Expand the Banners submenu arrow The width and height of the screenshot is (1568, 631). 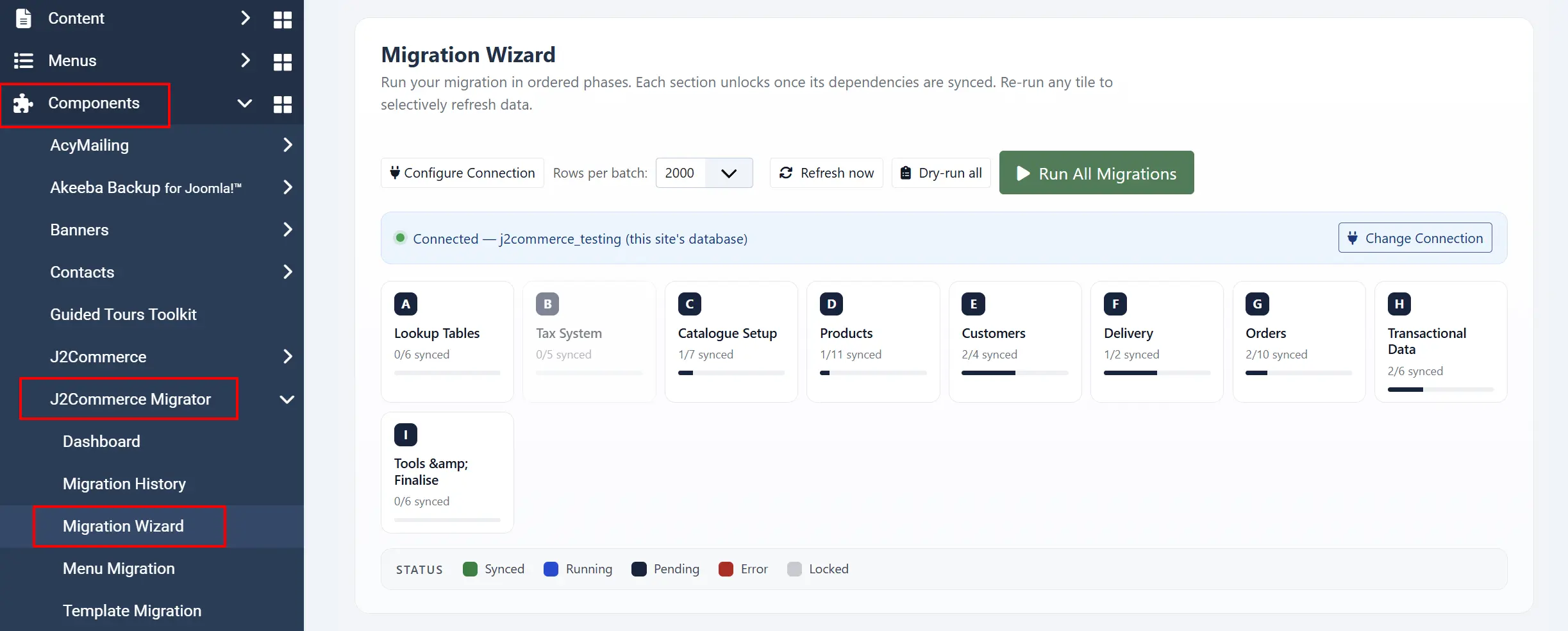[288, 230]
